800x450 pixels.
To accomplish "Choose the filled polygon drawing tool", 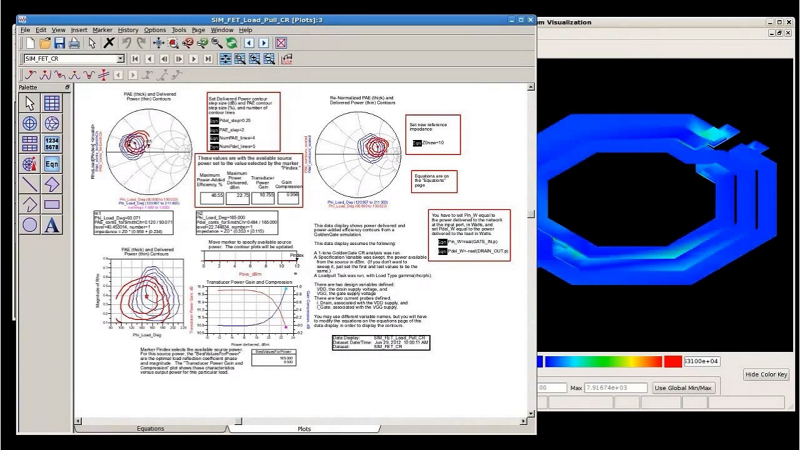I will (52, 184).
